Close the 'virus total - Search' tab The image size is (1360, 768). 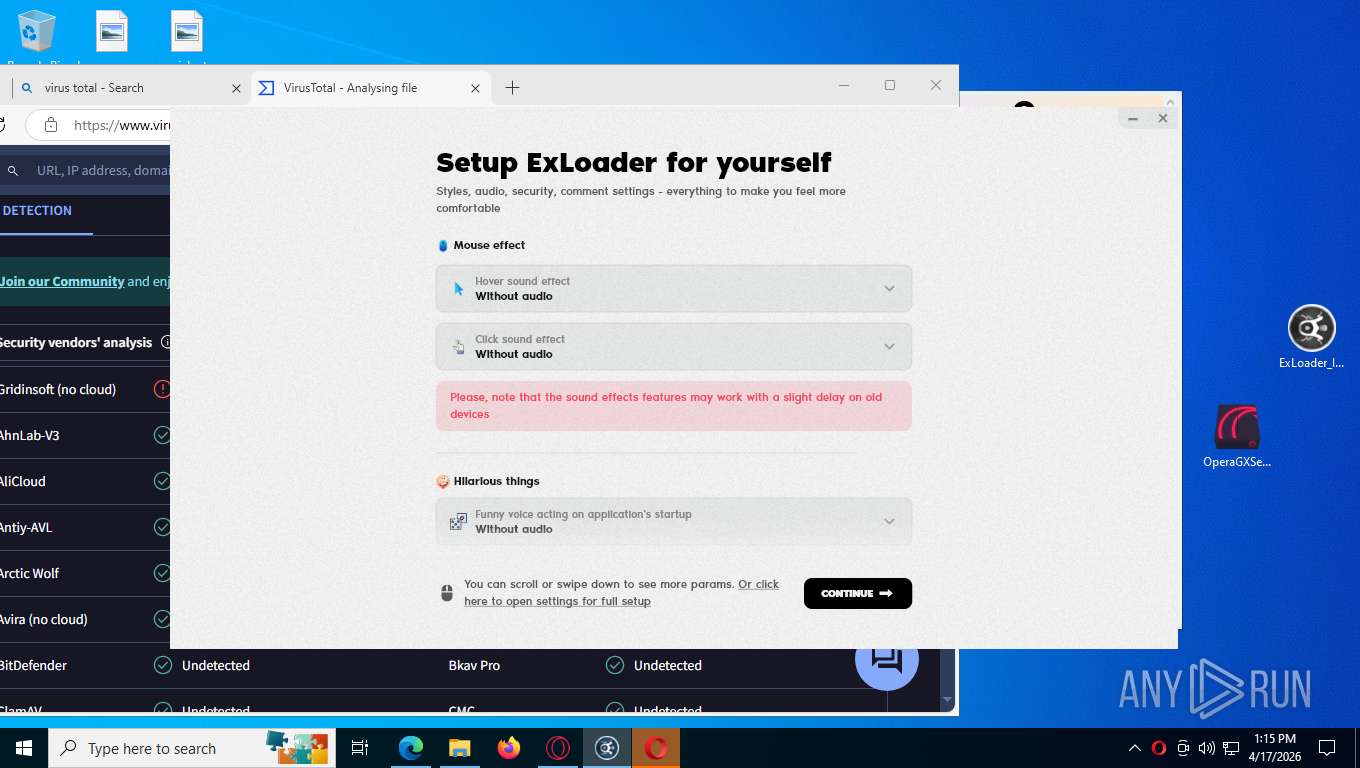tap(237, 88)
